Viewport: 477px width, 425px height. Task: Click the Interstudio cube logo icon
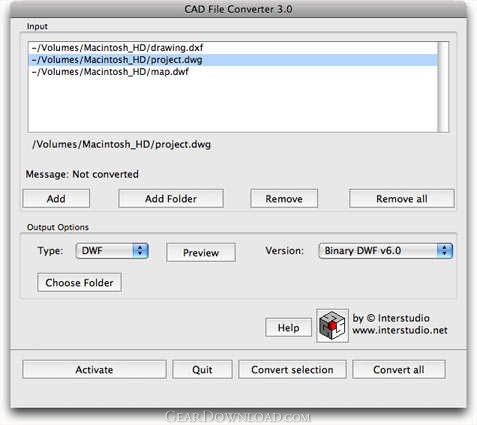[x=332, y=325]
